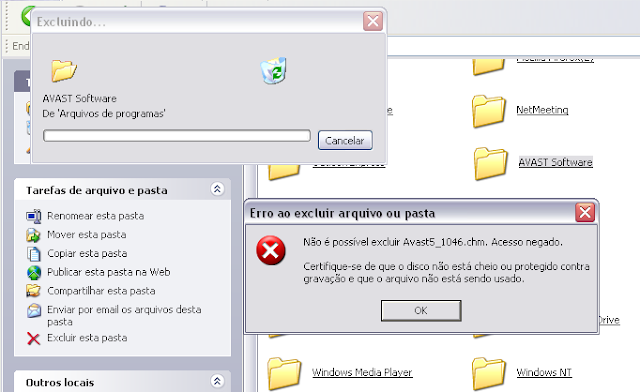Click the highlighted AVAST Software folder name
The width and height of the screenshot is (640, 392).
click(x=555, y=163)
